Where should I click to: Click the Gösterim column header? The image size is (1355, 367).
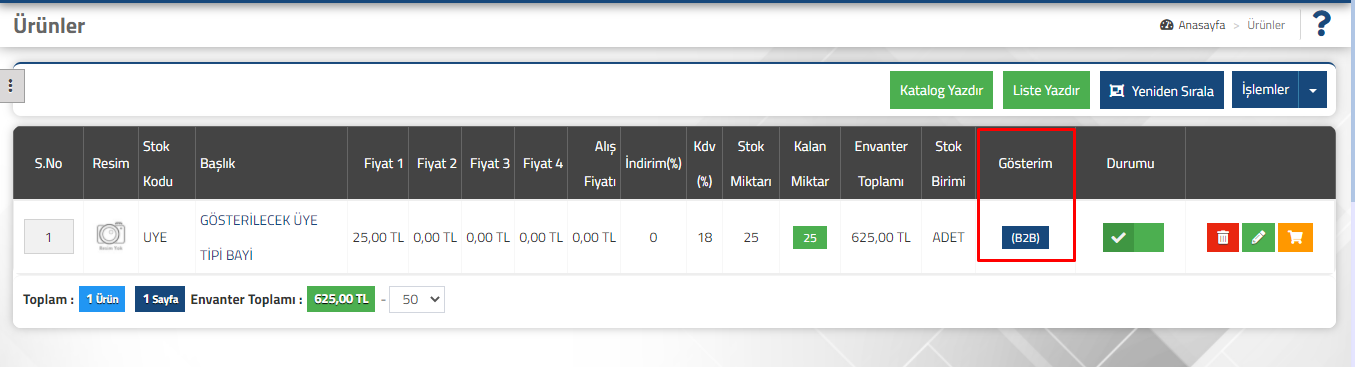tap(1026, 163)
